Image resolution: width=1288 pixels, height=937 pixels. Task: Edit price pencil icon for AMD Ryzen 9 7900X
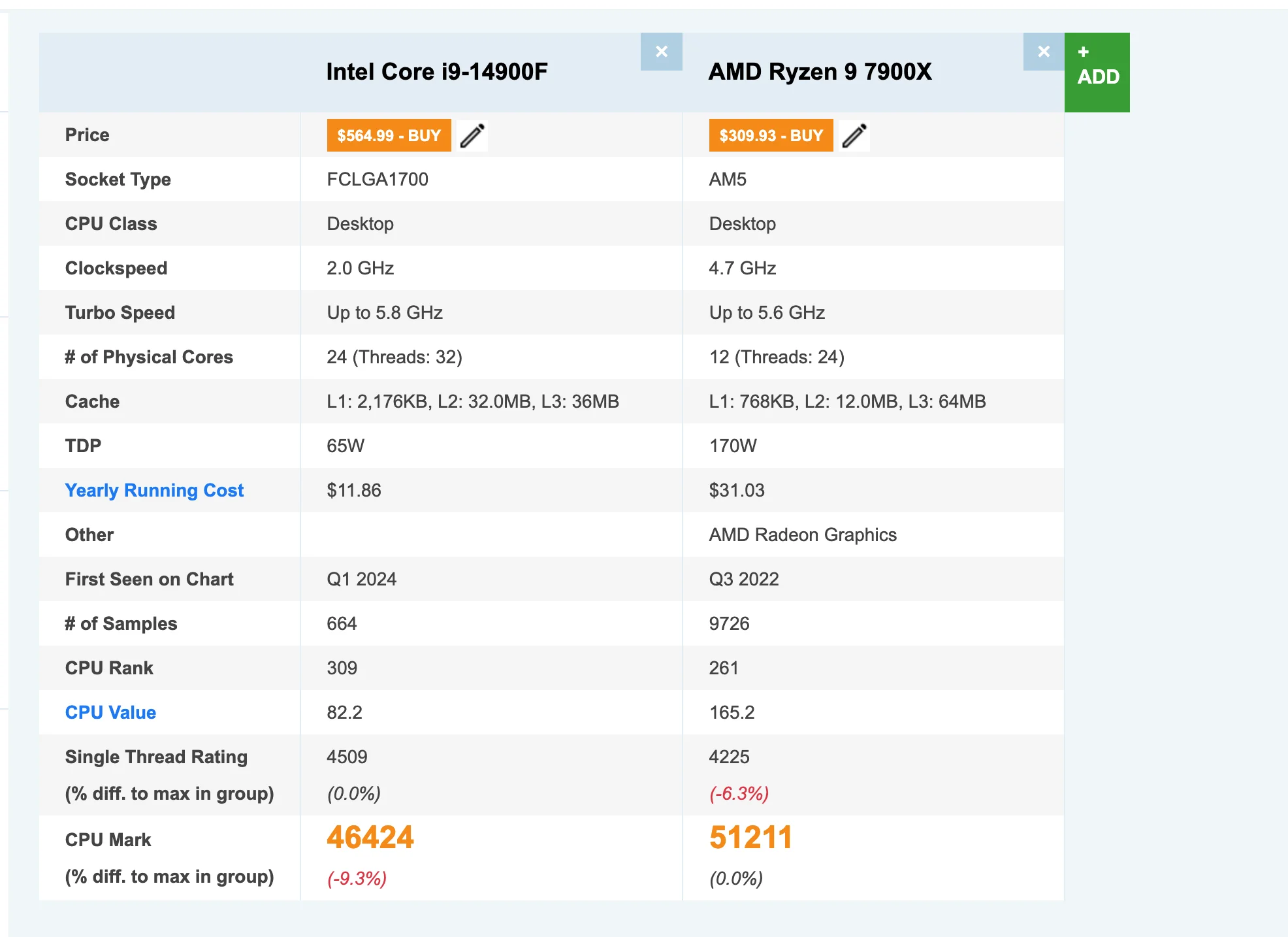click(x=854, y=135)
